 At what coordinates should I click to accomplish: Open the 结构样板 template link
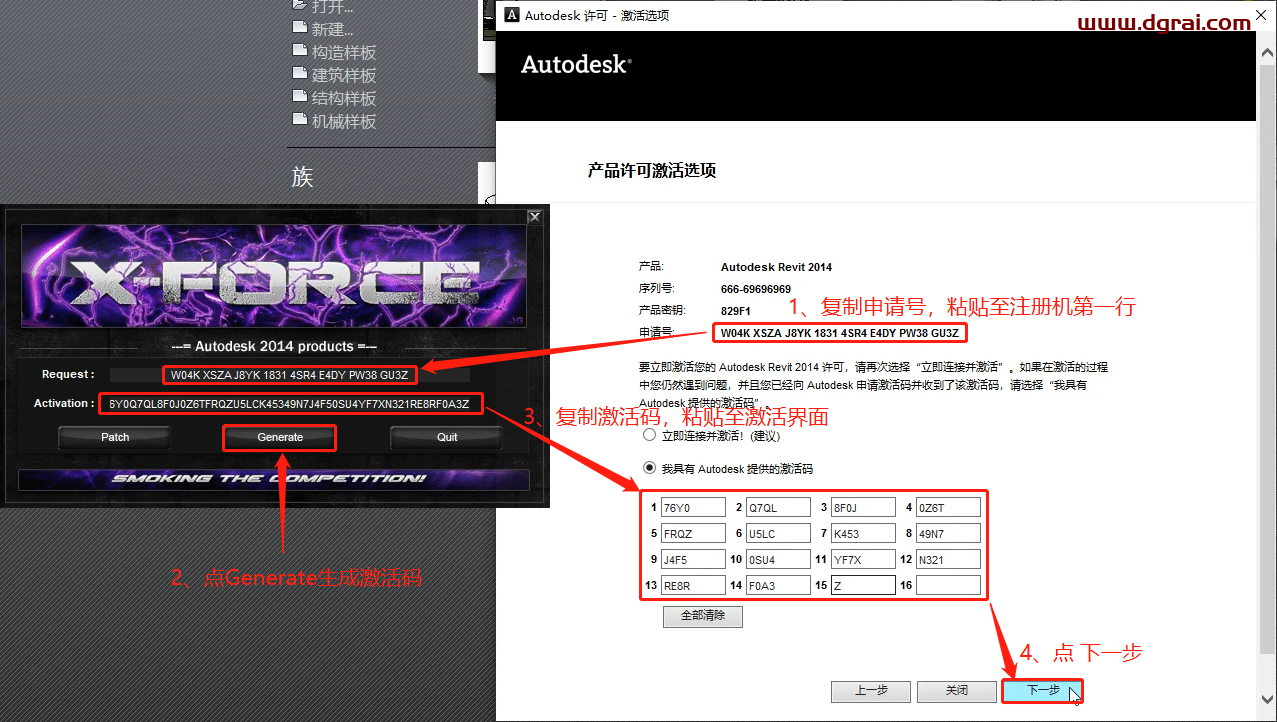pyautogui.click(x=344, y=98)
